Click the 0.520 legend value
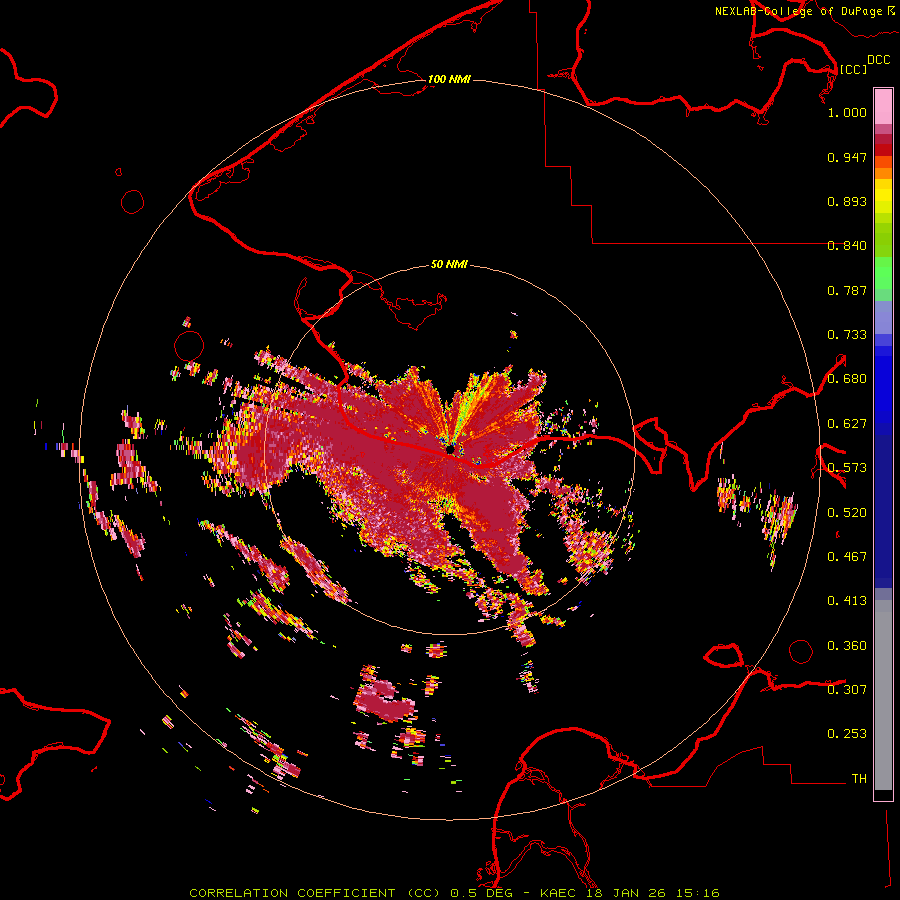 coord(847,513)
